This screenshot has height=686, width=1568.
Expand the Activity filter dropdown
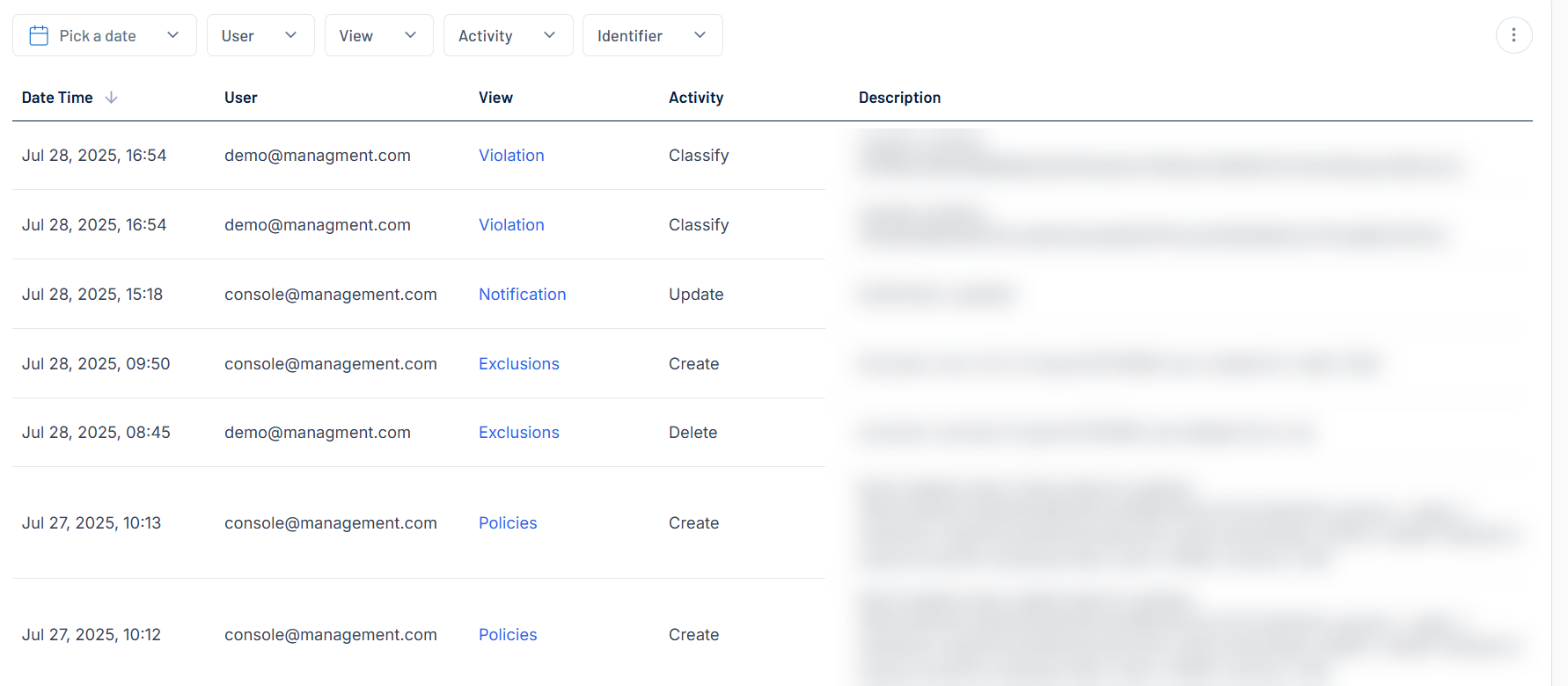[508, 35]
